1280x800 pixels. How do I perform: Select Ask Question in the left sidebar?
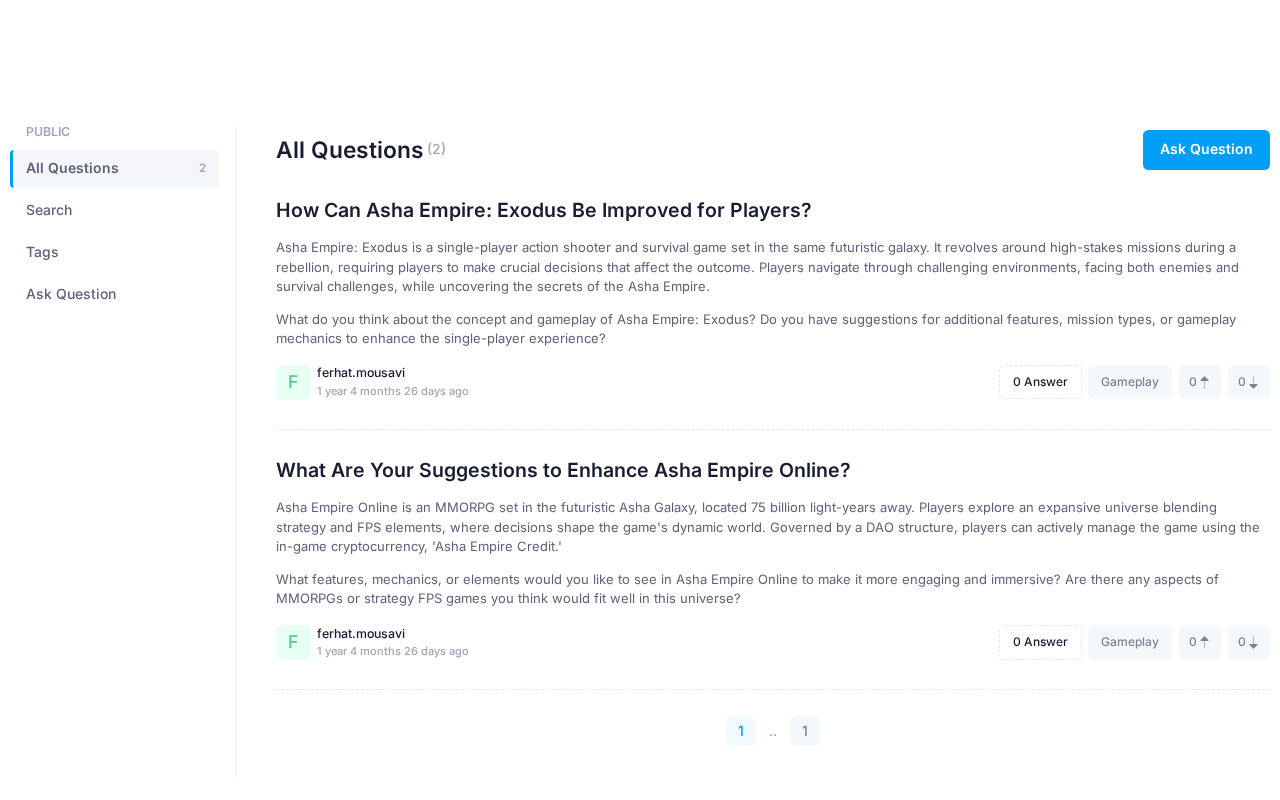coord(71,294)
